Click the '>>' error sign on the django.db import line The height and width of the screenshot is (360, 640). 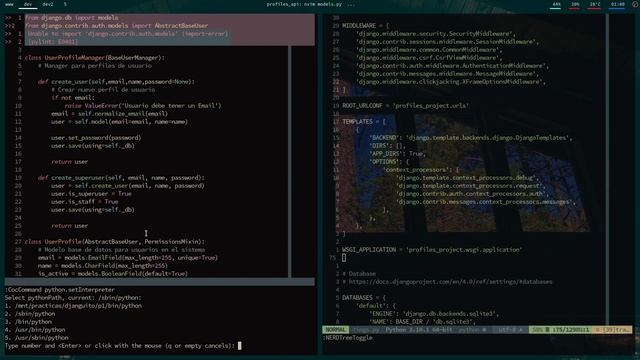coord(8,18)
